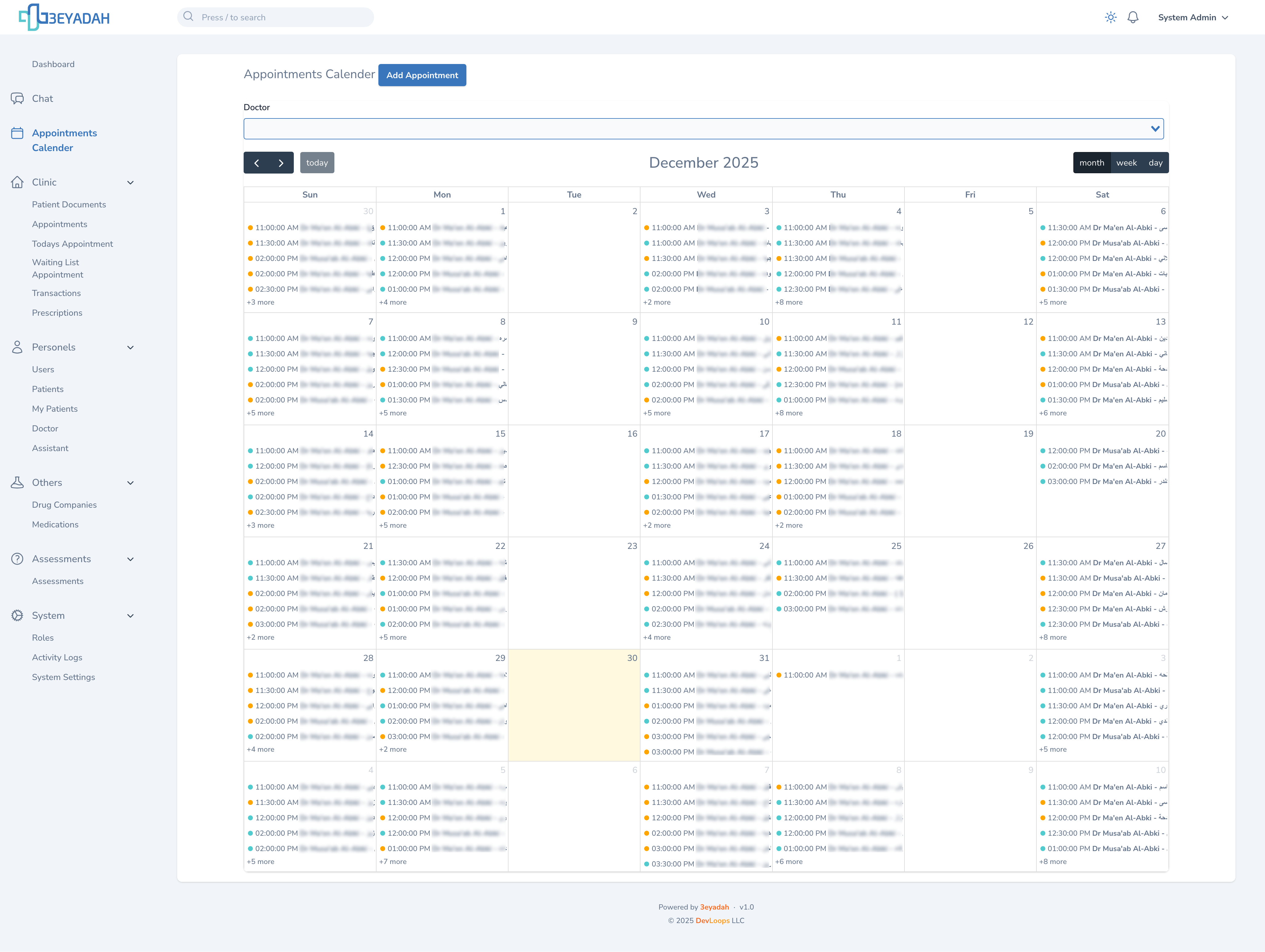Collapse the Clinic sidebar section
1265x952 pixels.
tap(130, 182)
